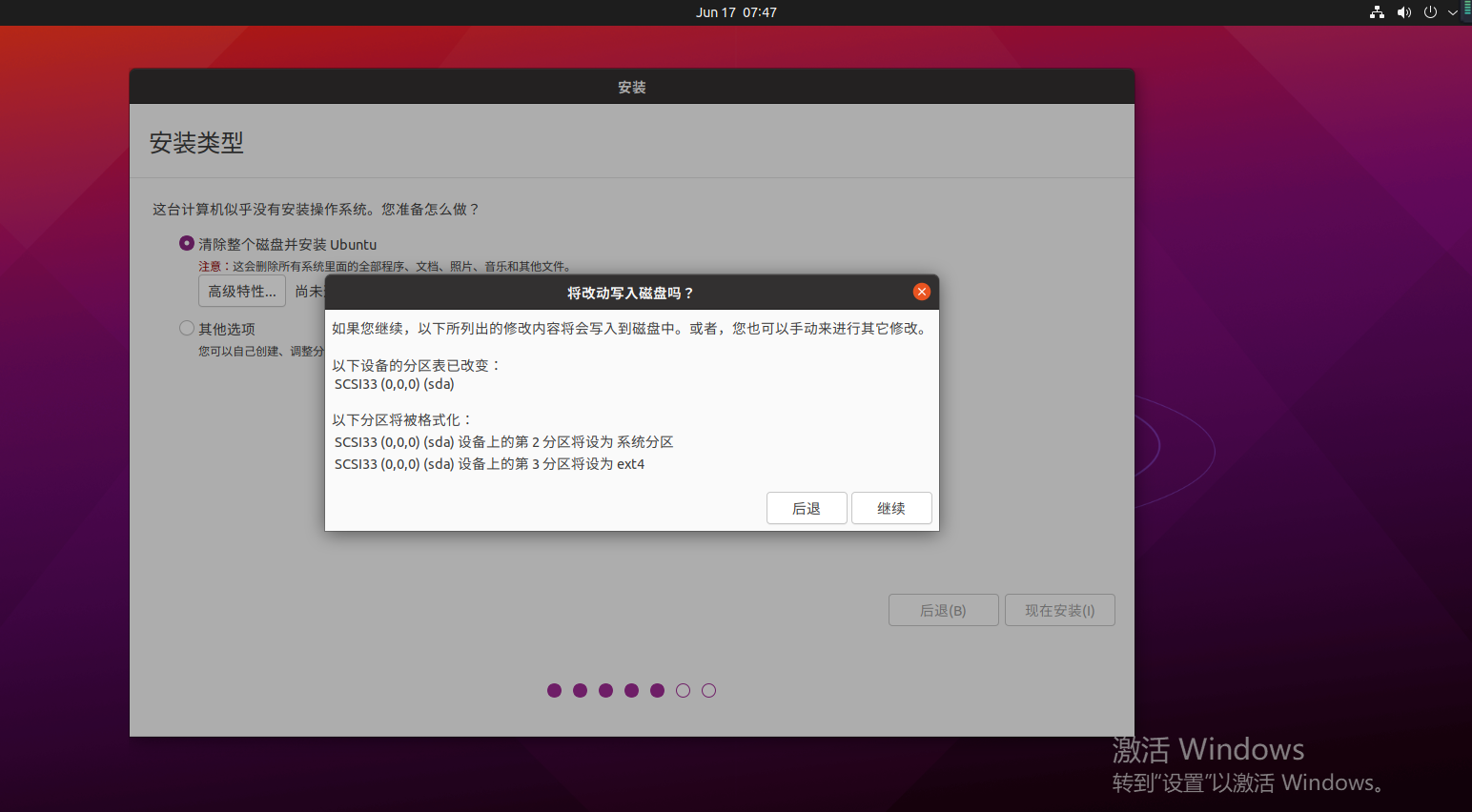Open the calendar by clicking Jun 17 07:47

[x=737, y=12]
